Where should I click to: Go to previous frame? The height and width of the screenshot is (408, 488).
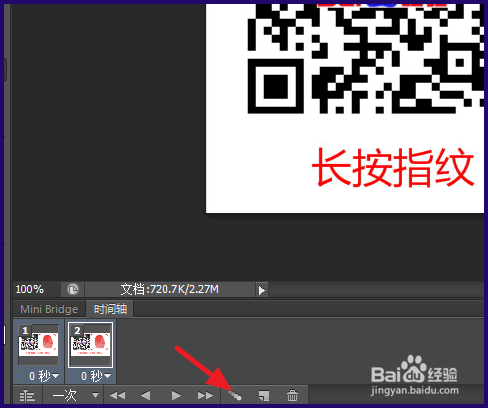(x=146, y=396)
